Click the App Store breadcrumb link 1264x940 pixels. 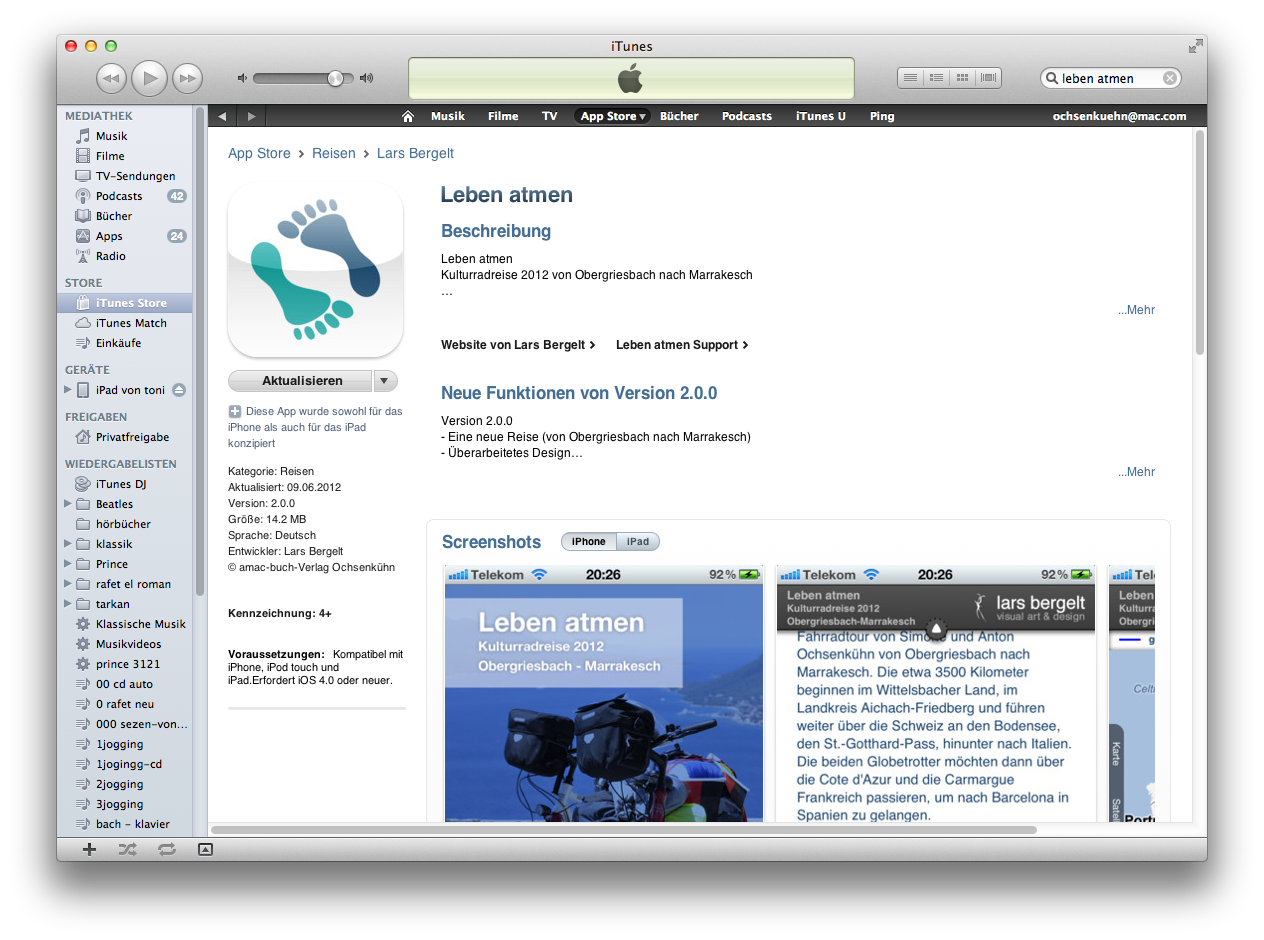click(259, 153)
